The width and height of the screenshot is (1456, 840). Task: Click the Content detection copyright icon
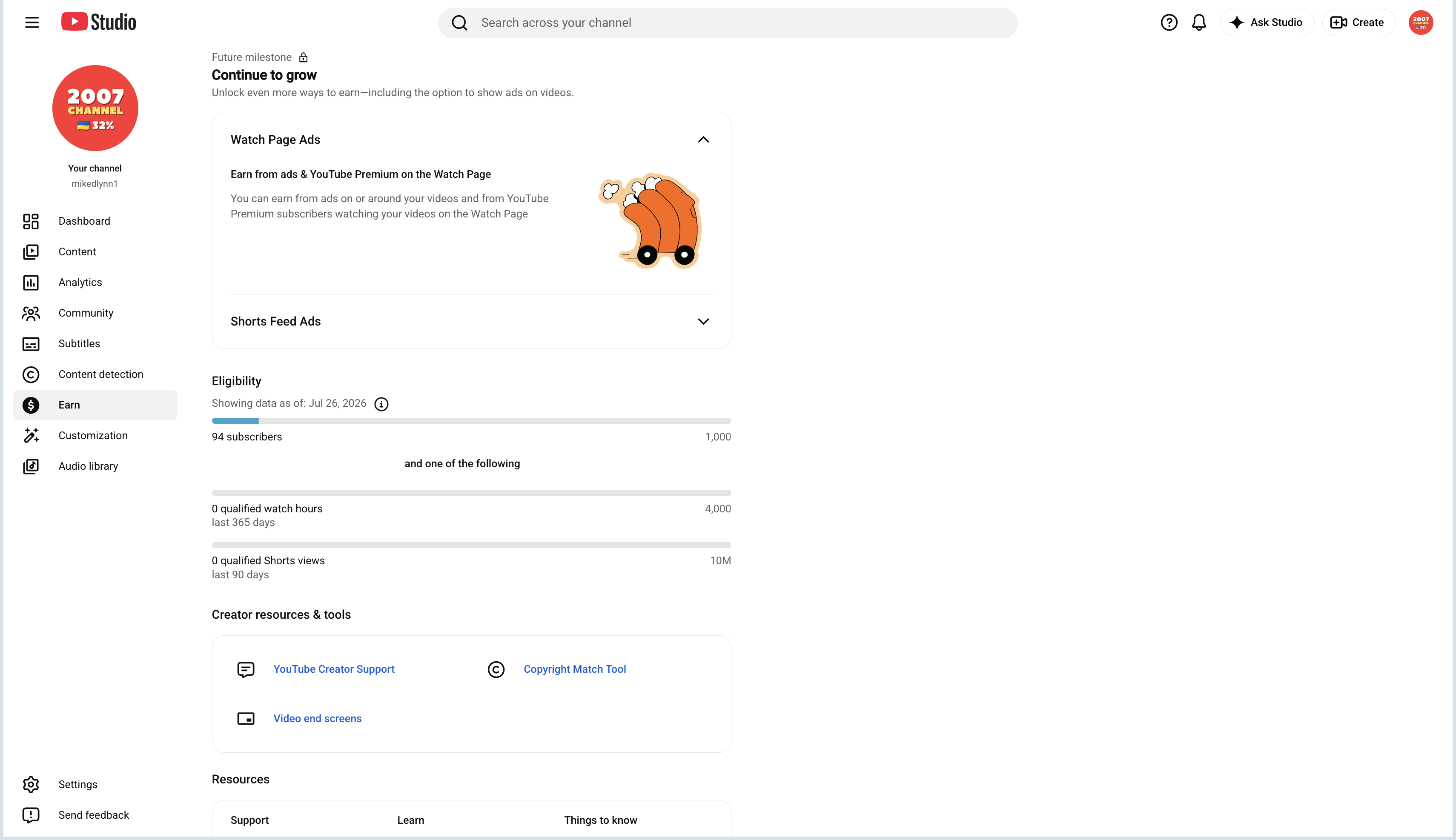(31, 374)
